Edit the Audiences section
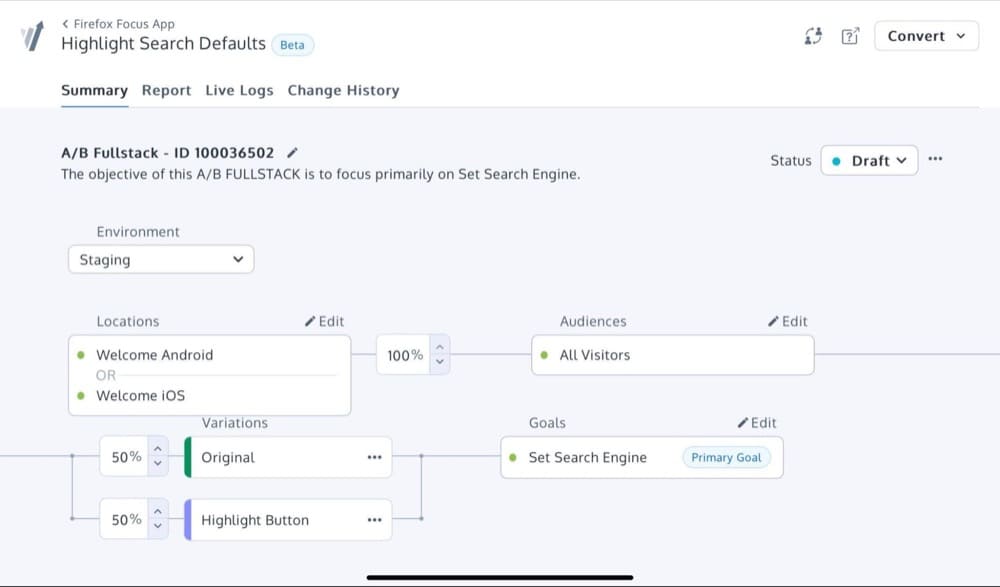The height and width of the screenshot is (587, 1000). pyautogui.click(x=788, y=321)
